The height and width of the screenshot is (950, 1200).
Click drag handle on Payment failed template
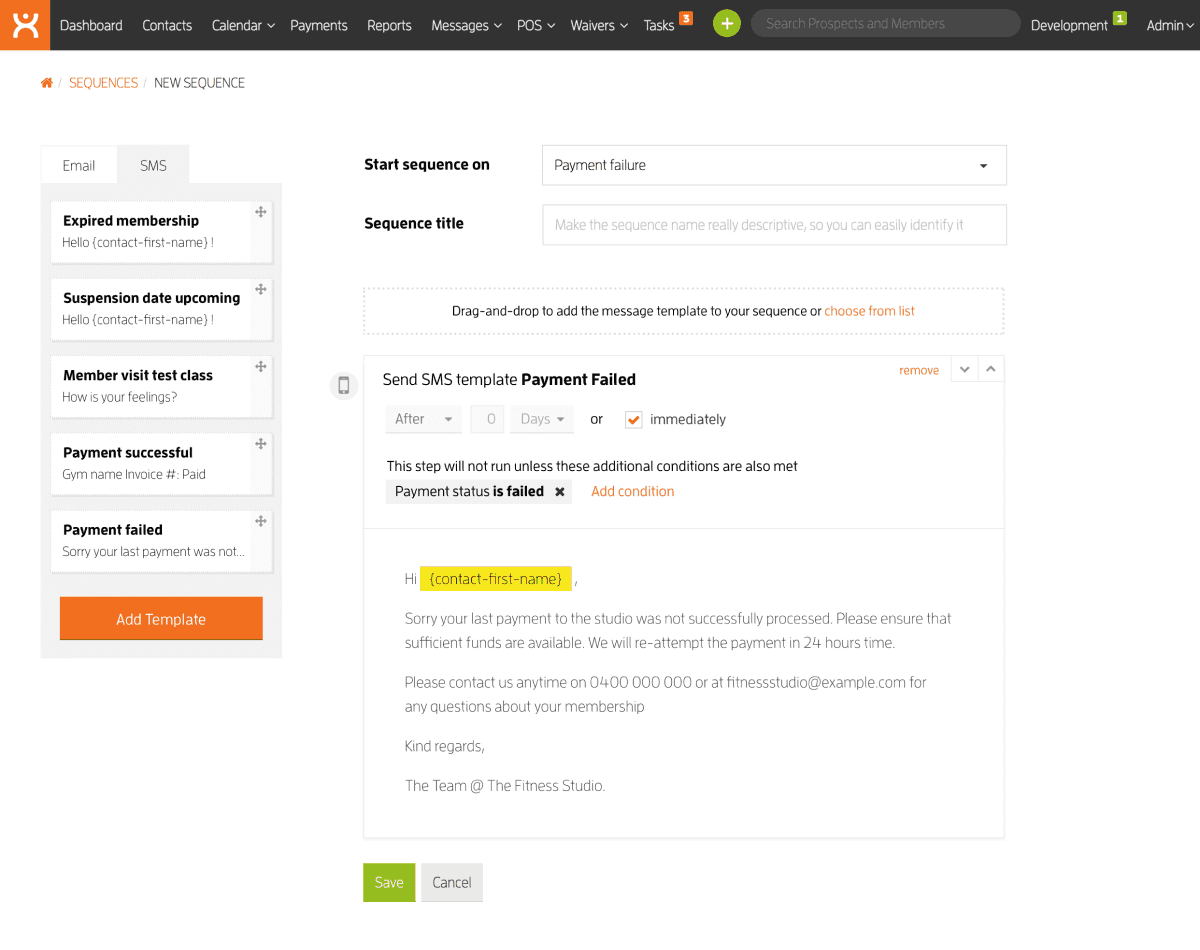[x=261, y=521]
